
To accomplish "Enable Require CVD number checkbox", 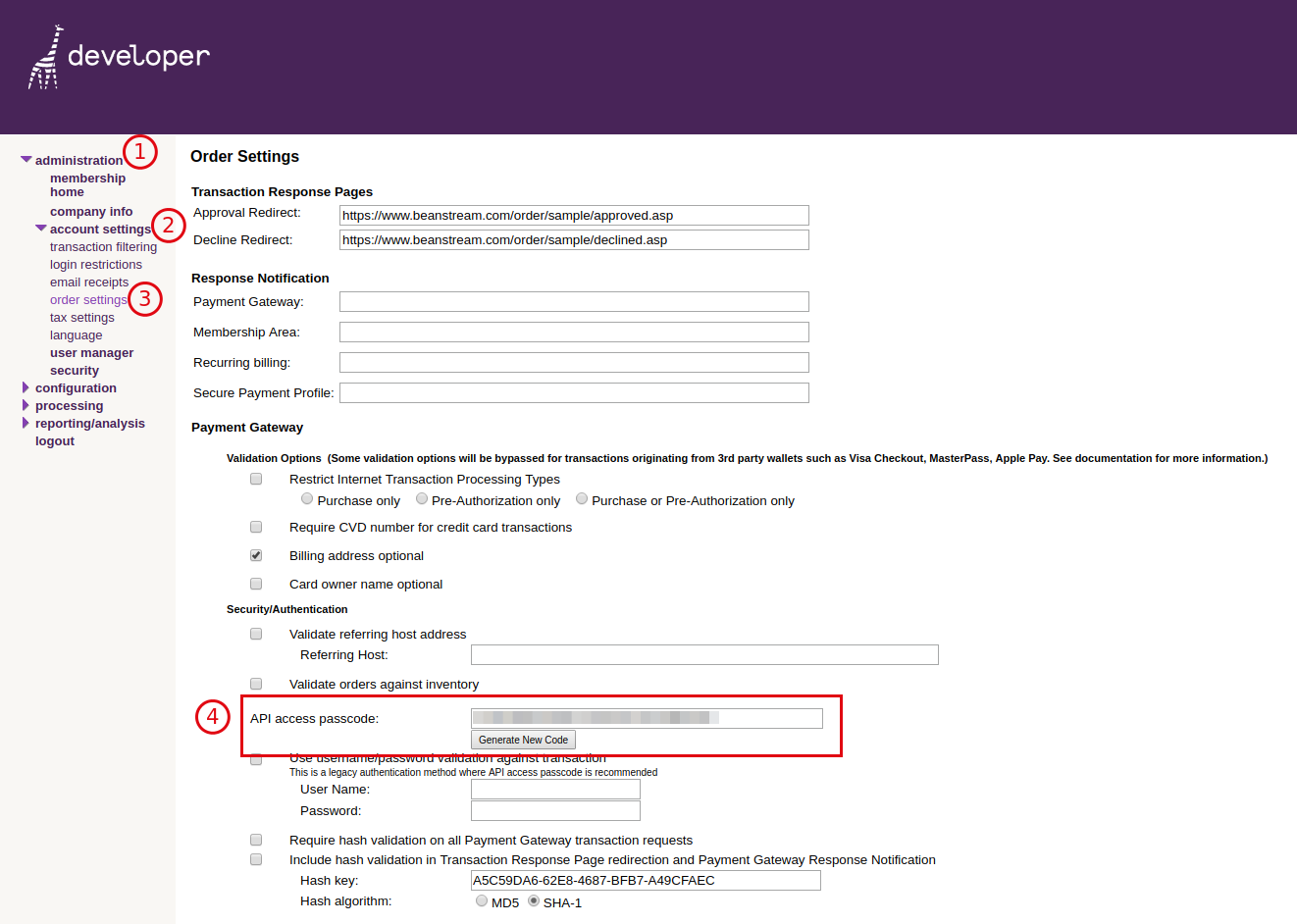I will [256, 527].
